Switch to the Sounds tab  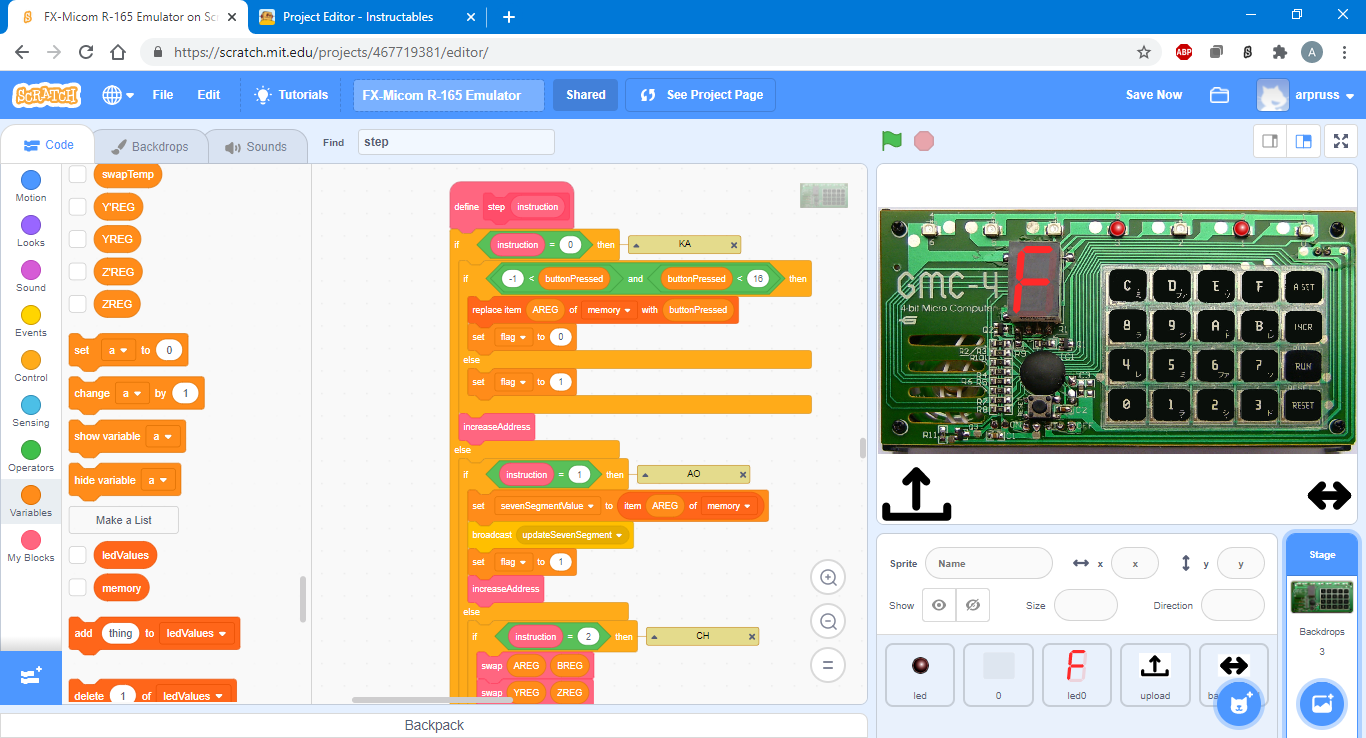coord(256,147)
